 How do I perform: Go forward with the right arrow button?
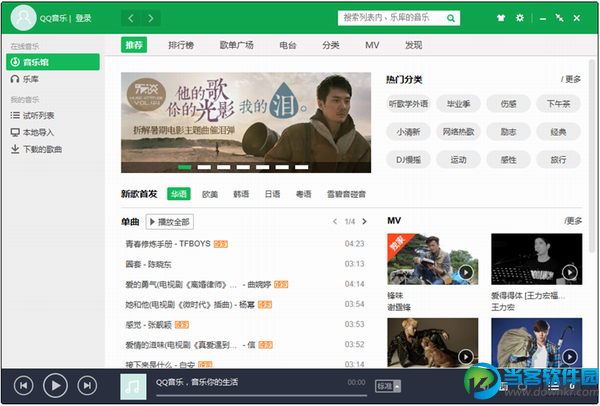(151, 18)
